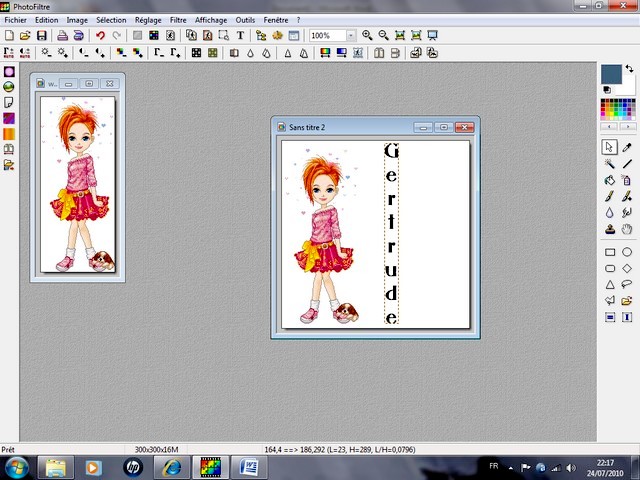The height and width of the screenshot is (480, 640).
Task: Open the Fenêtre menu
Action: coord(276,20)
